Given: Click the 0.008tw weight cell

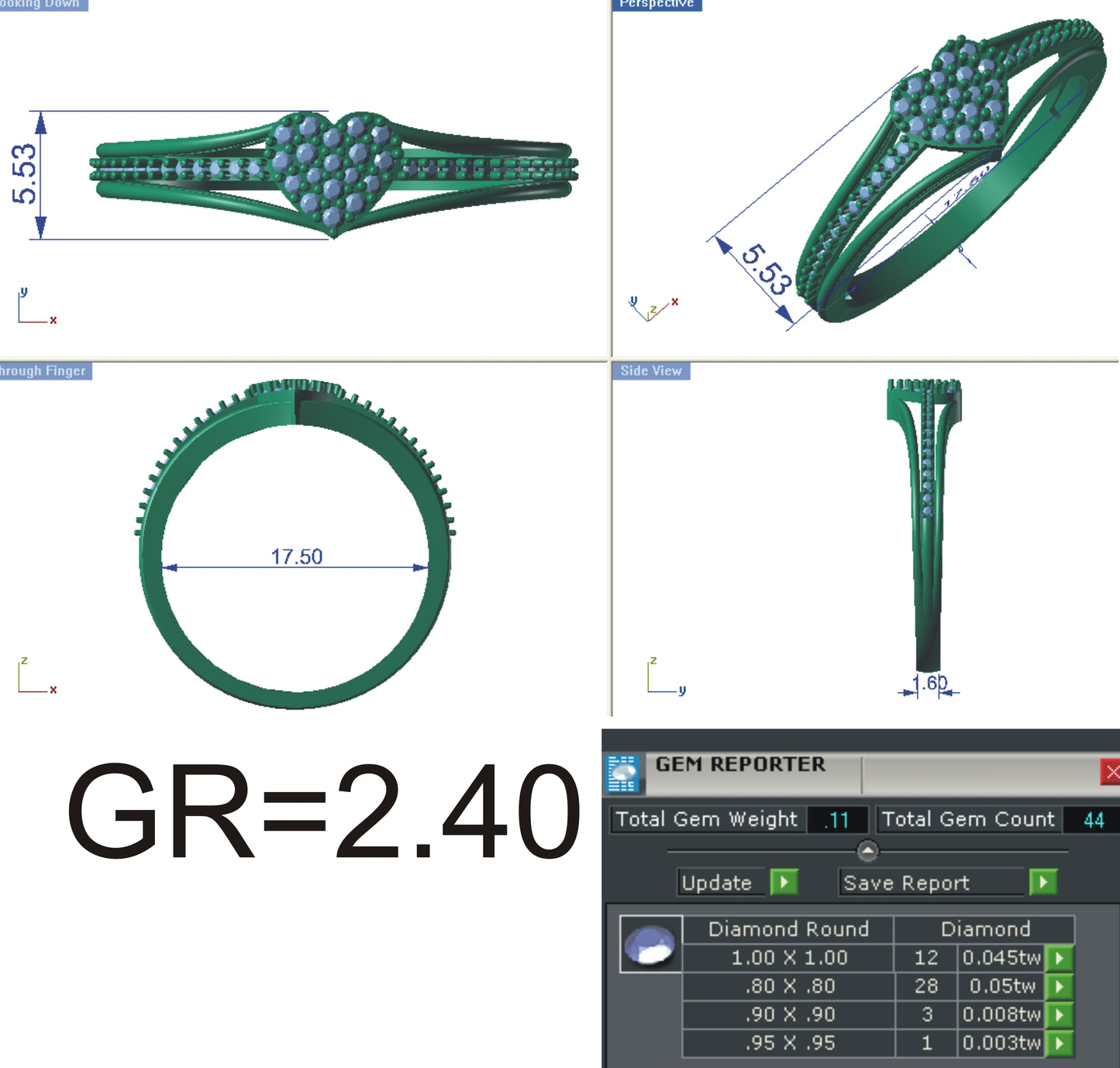Looking at the screenshot, I should point(1001,1015).
